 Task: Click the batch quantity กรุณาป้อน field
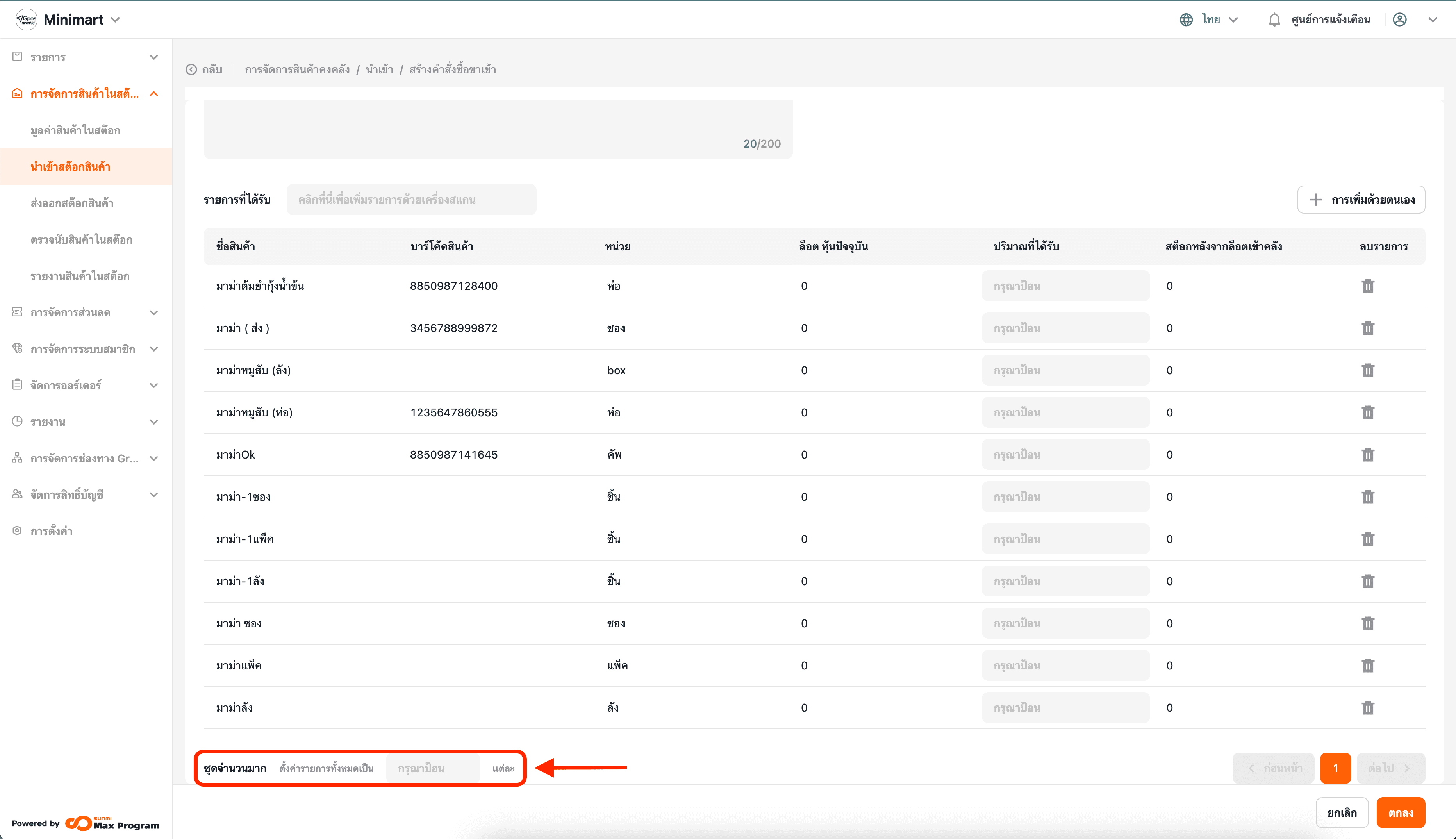(433, 768)
